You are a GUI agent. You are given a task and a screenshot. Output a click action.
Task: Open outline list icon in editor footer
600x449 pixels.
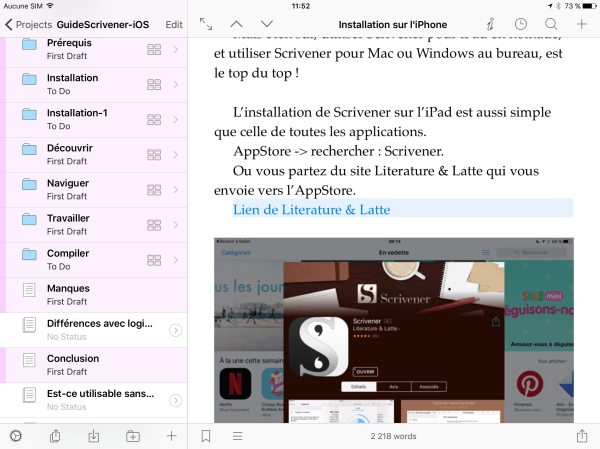(x=238, y=436)
